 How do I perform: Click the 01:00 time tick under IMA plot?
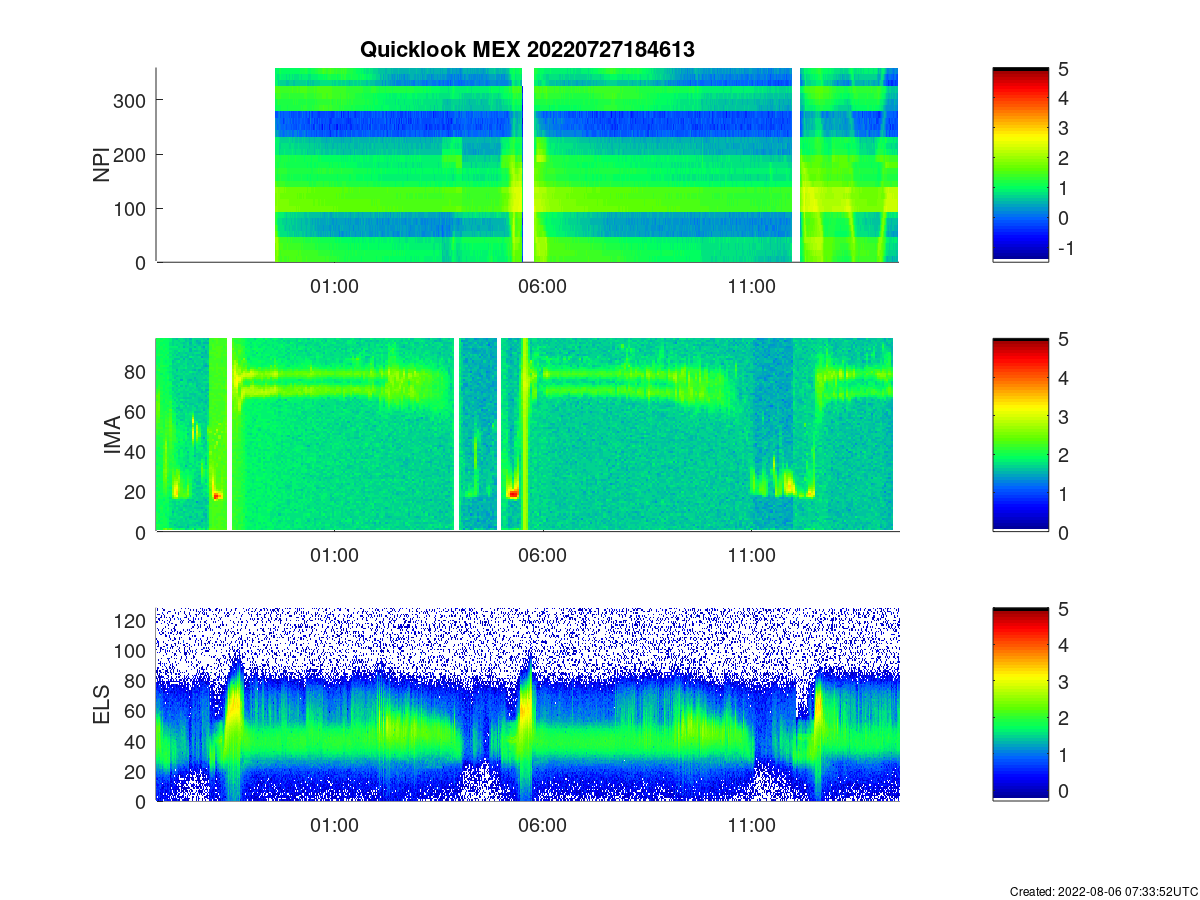click(334, 556)
